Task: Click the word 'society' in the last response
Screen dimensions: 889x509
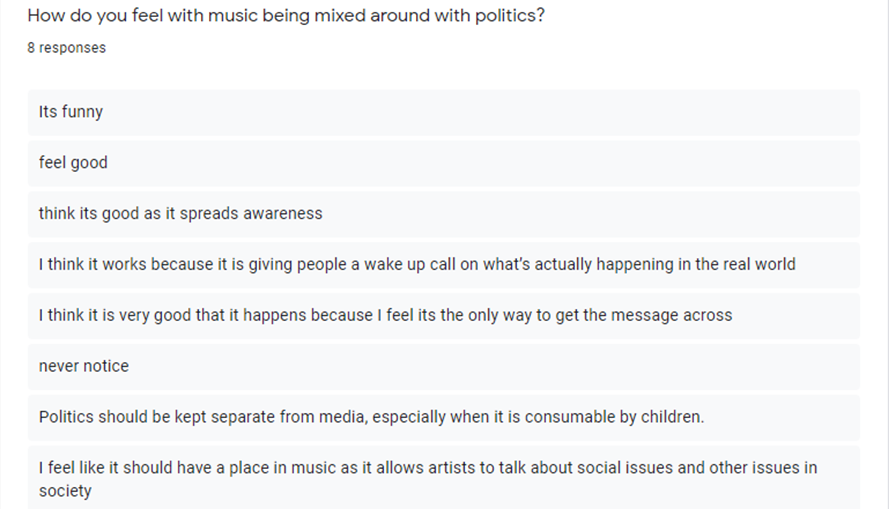Action: pos(65,491)
